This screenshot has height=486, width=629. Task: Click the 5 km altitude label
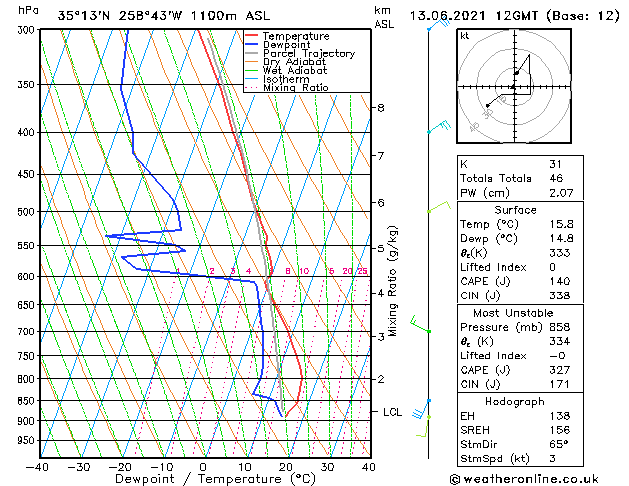pos(380,249)
